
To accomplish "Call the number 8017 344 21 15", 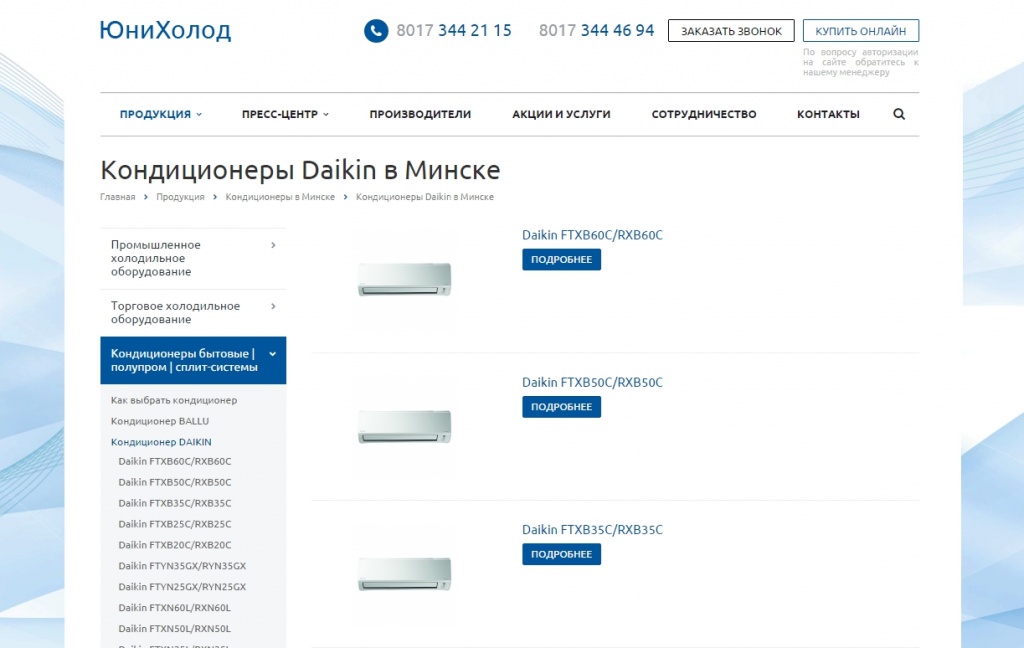I will 454,31.
